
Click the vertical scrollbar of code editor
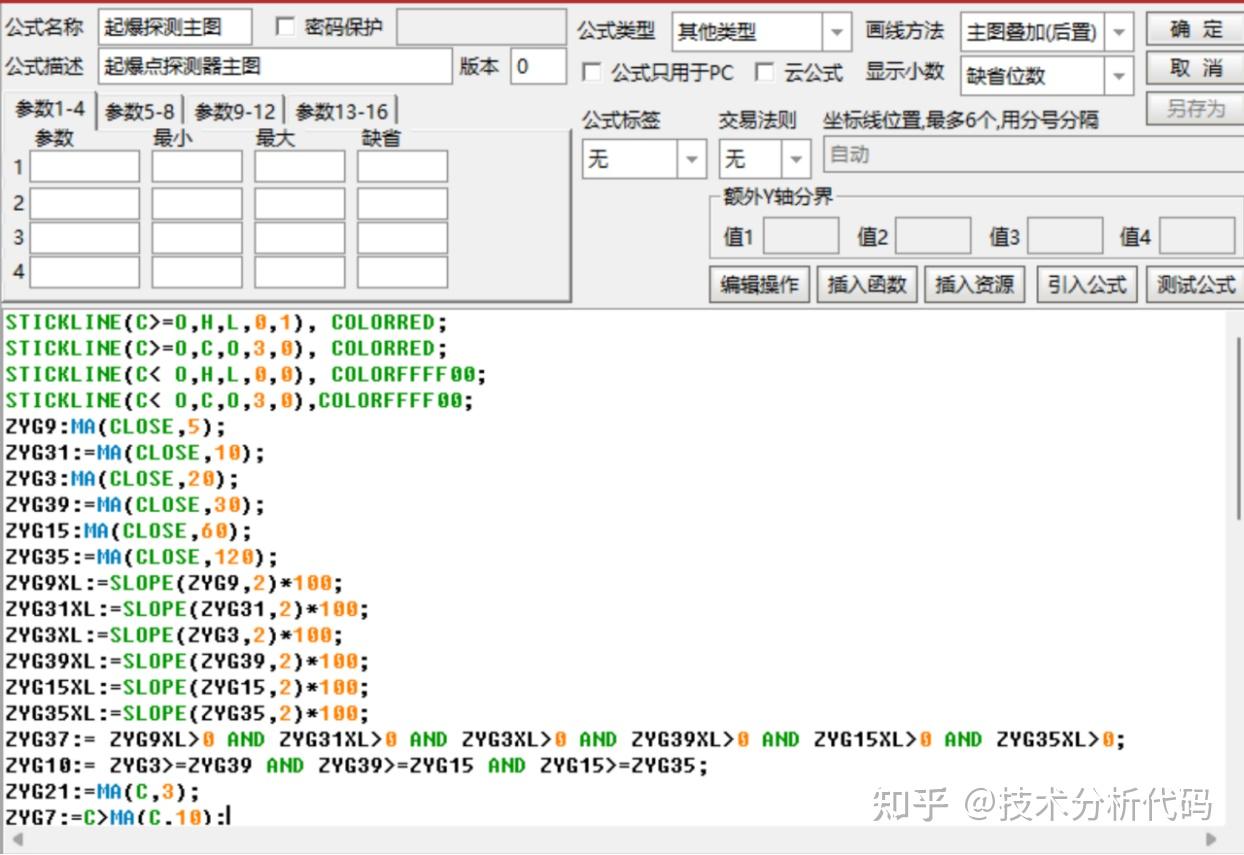[x=1240, y=428]
